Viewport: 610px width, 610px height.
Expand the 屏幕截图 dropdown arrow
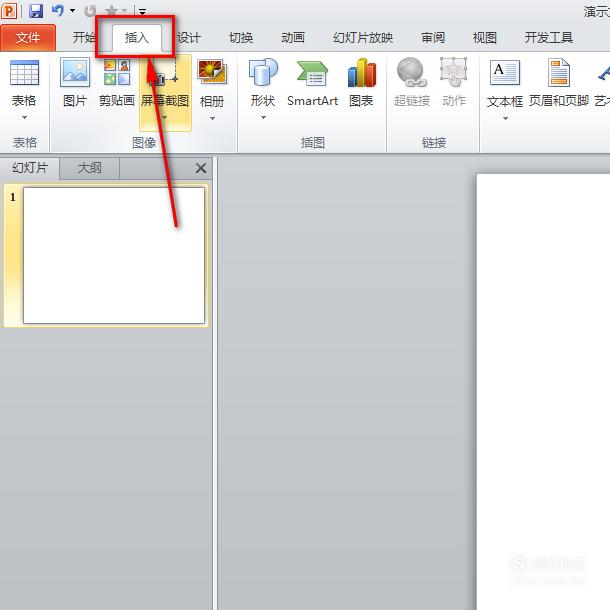(x=165, y=117)
